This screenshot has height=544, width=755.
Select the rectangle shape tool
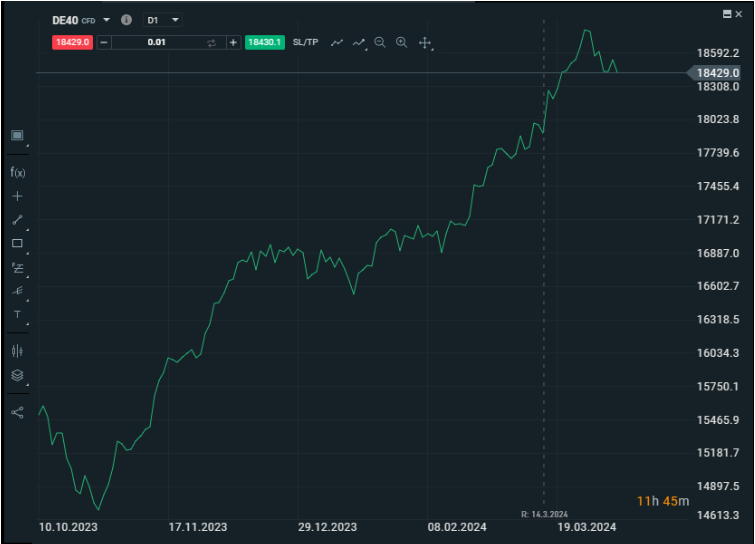(x=17, y=243)
